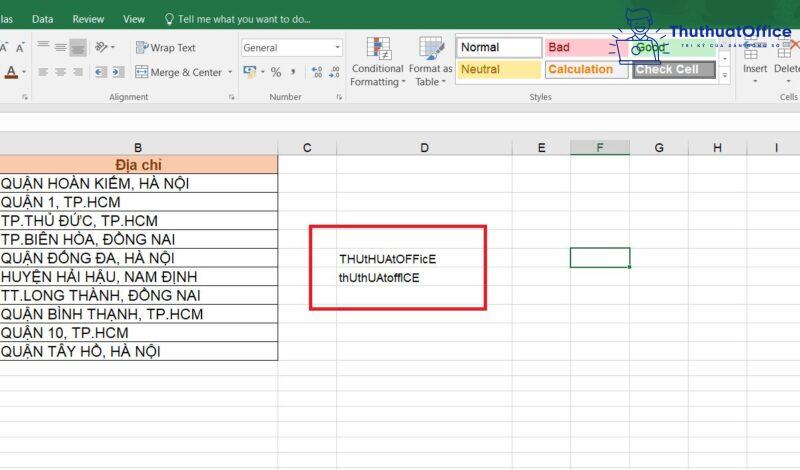Toggle Wrap Text
The width and height of the screenshot is (800, 470).
tap(165, 47)
